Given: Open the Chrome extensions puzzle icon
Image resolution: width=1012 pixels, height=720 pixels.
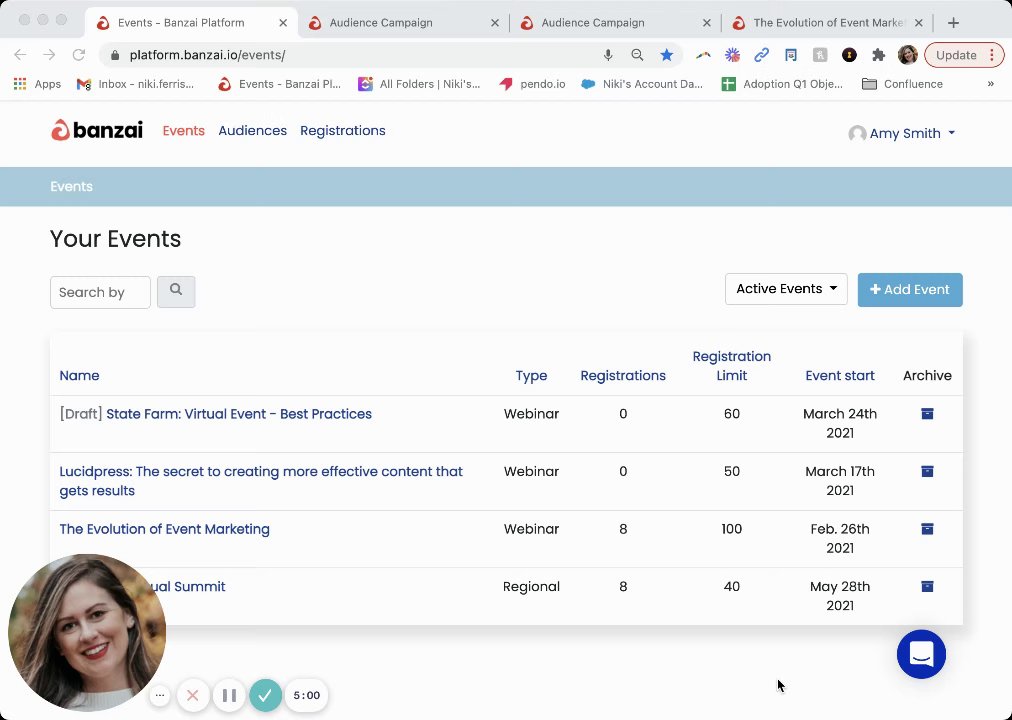Looking at the screenshot, I should click(878, 55).
